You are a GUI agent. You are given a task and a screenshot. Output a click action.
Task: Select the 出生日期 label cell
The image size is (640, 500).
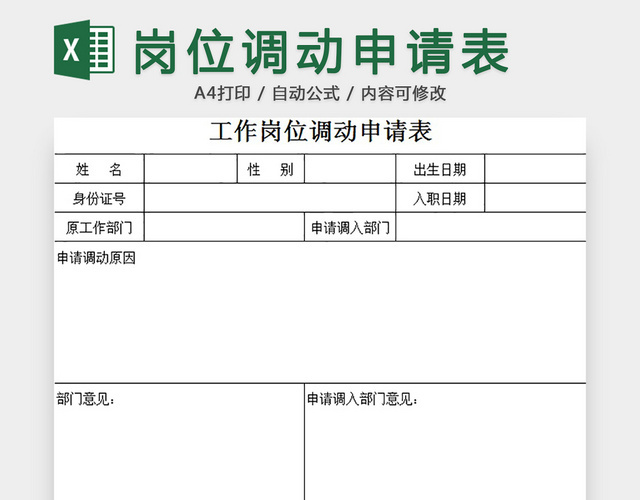tap(440, 169)
